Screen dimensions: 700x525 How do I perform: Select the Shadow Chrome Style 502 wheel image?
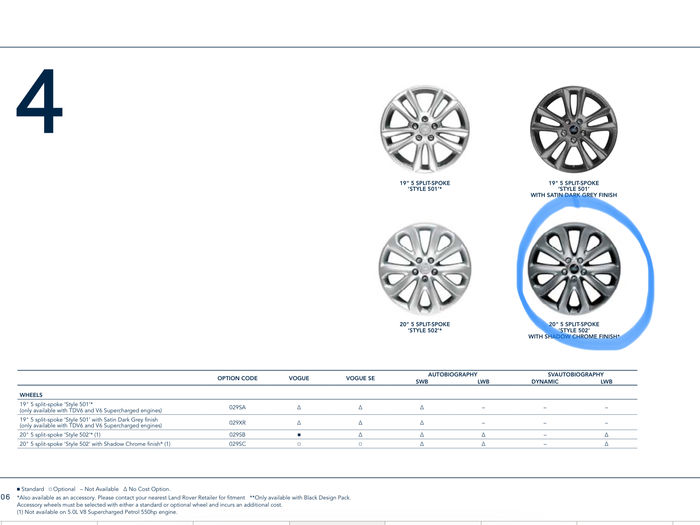click(574, 269)
